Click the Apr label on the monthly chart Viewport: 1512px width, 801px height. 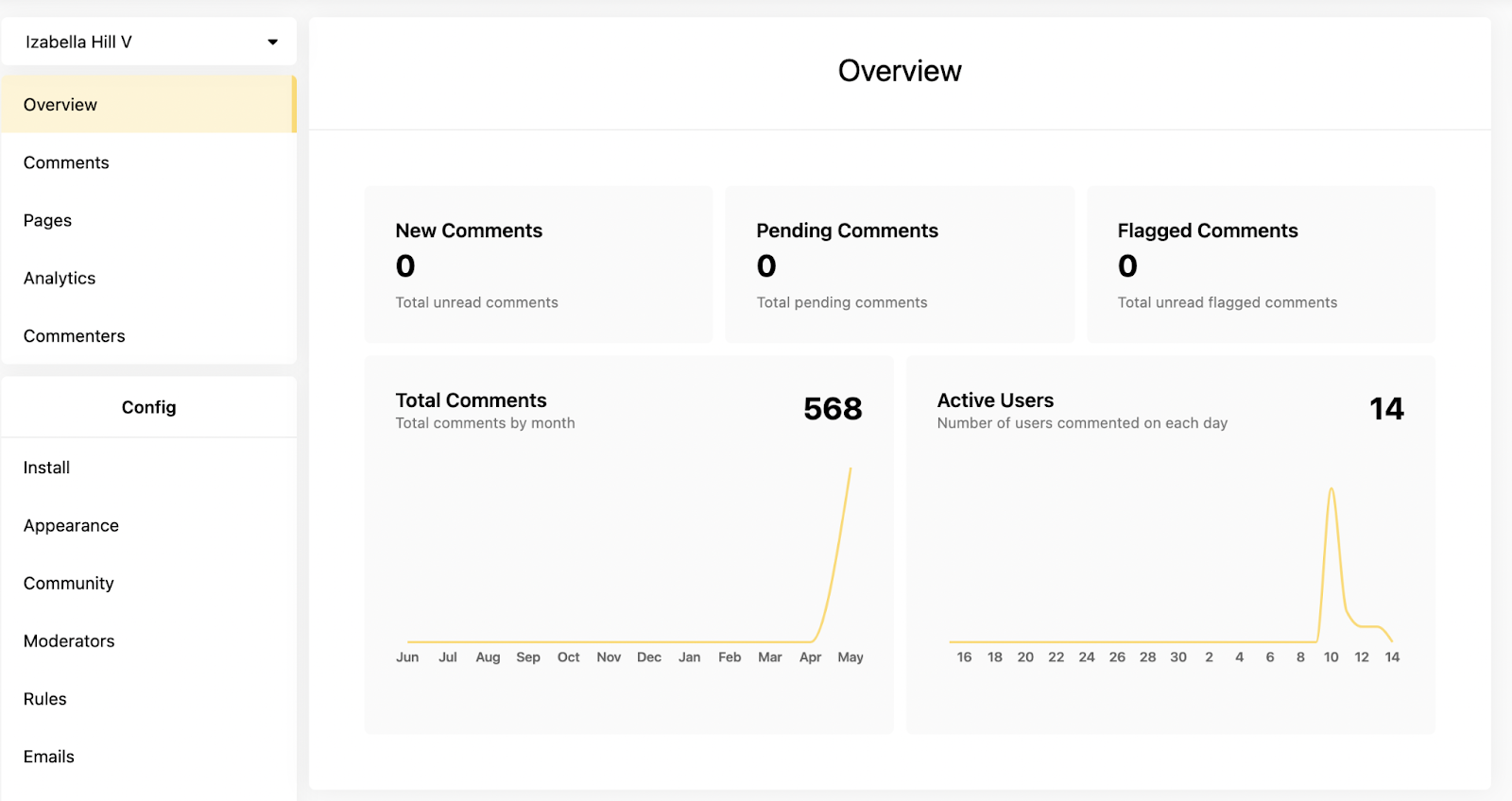pyautogui.click(x=810, y=657)
